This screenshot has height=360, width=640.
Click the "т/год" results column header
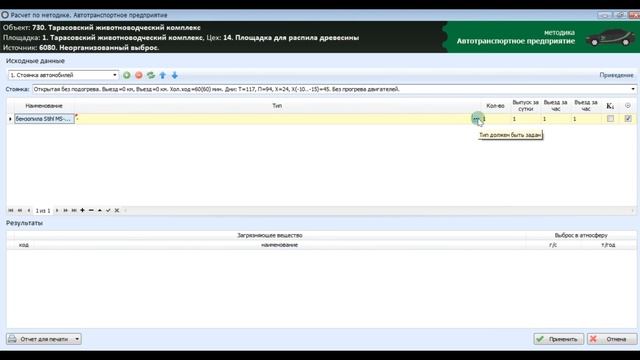click(608, 245)
